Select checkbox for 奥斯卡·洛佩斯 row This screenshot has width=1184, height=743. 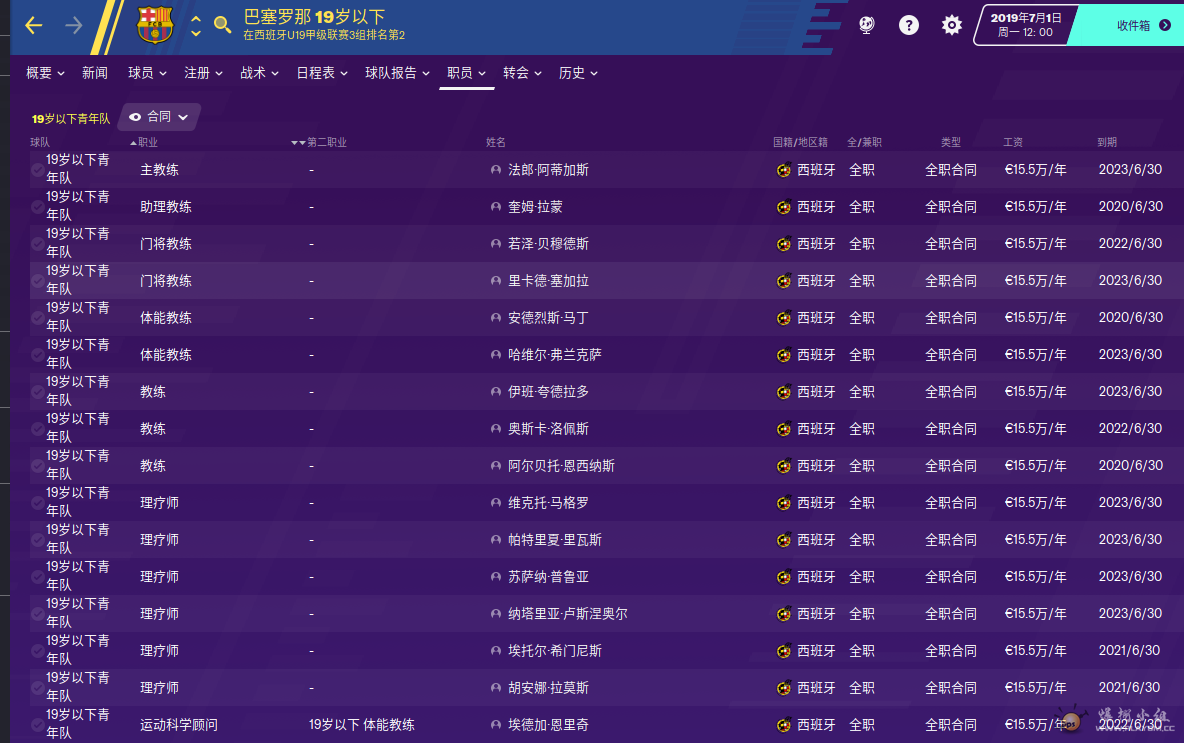(x=37, y=429)
